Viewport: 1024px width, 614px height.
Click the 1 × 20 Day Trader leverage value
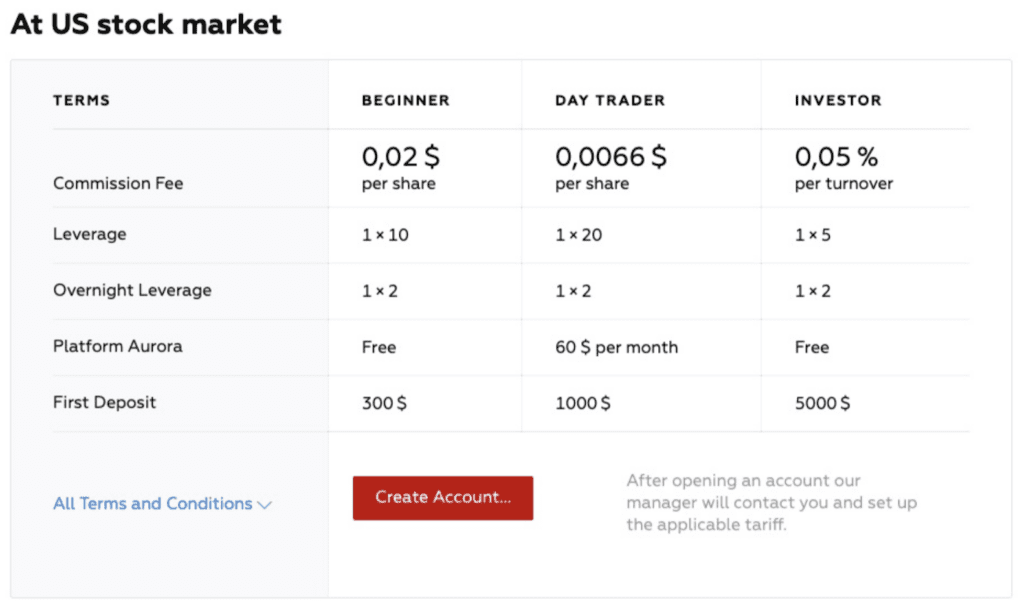[x=578, y=235]
